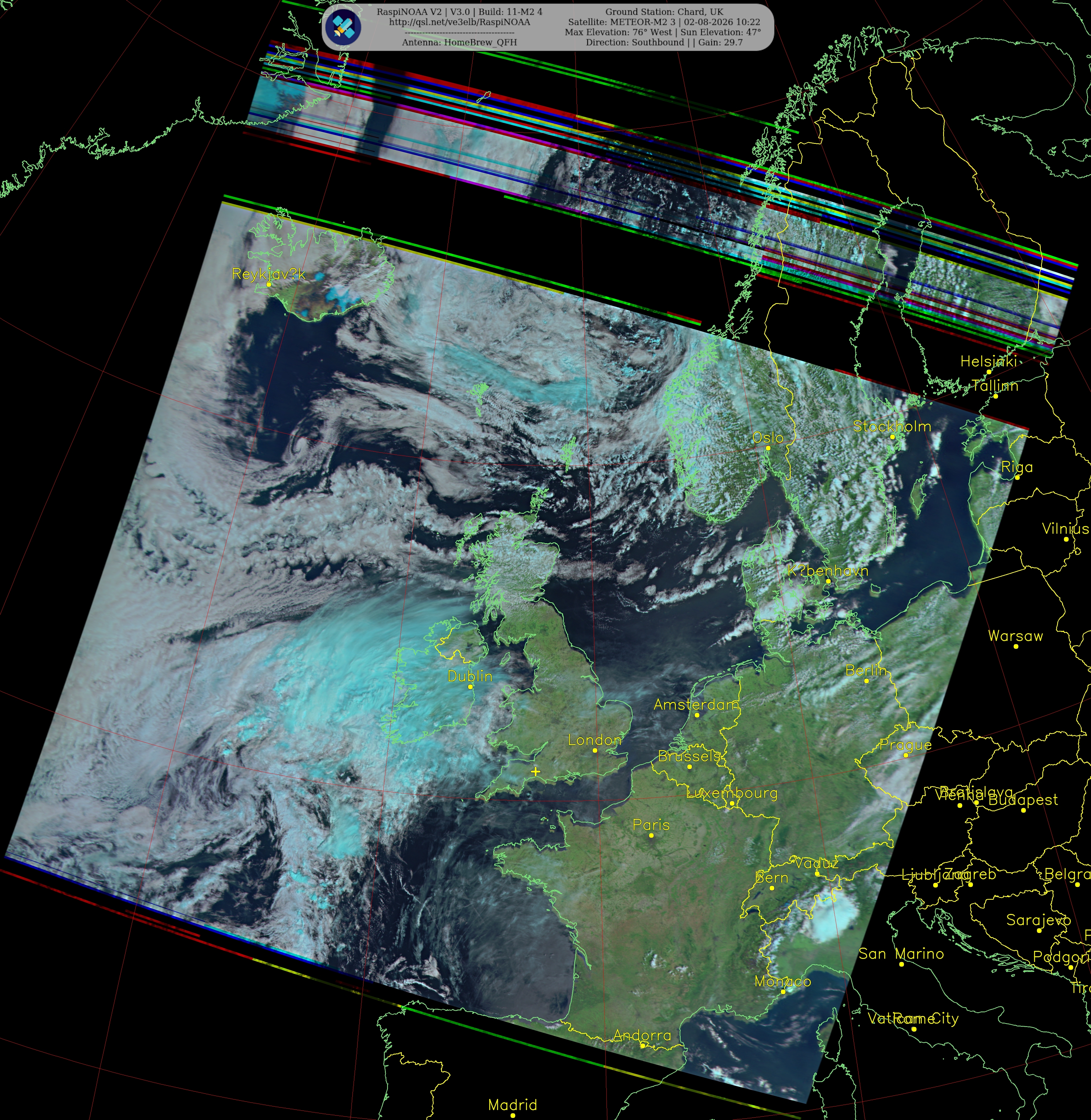Click the Stockholm city label
1091x1120 pixels.
tap(892, 426)
